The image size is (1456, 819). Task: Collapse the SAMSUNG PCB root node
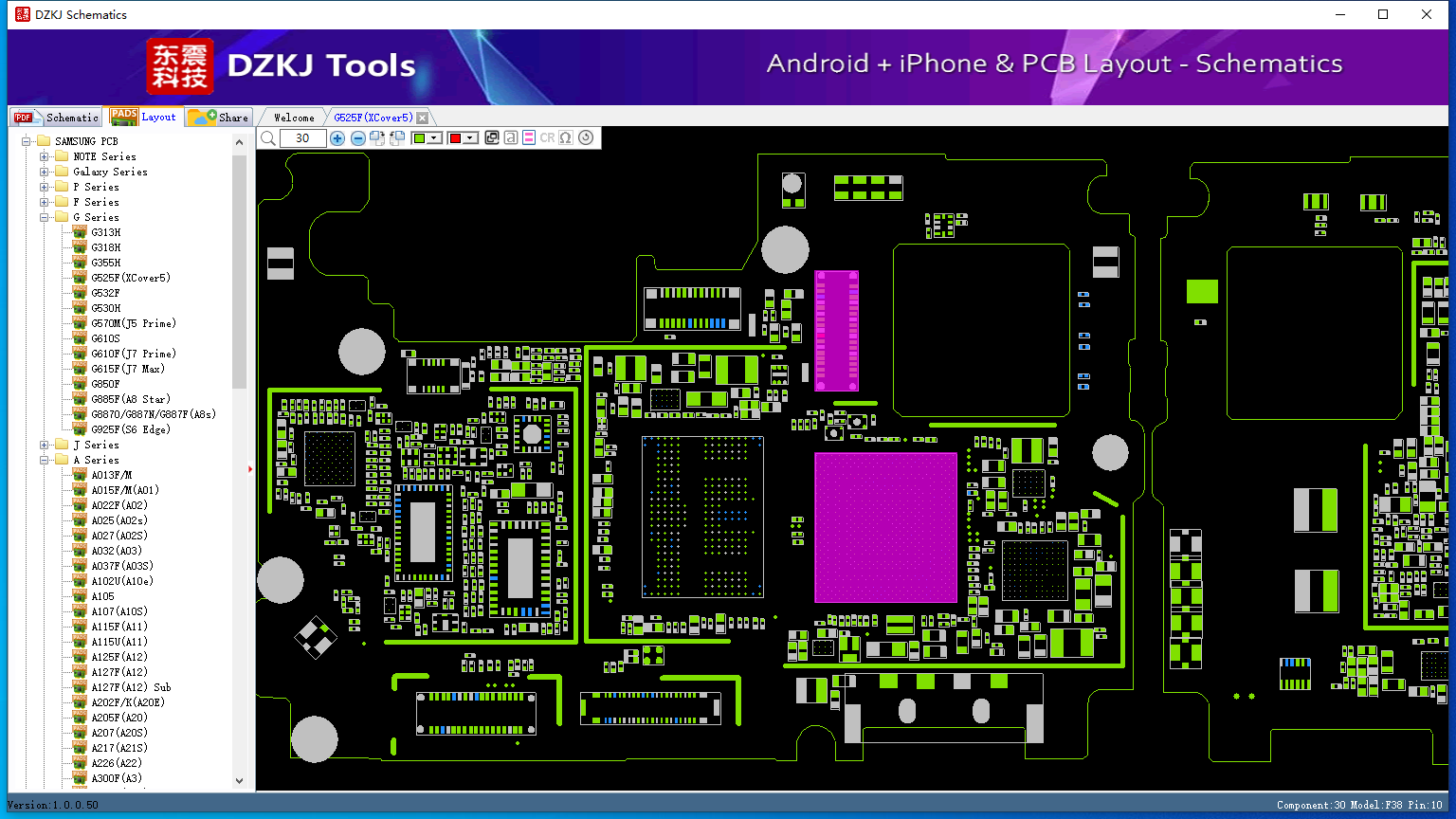tap(27, 141)
